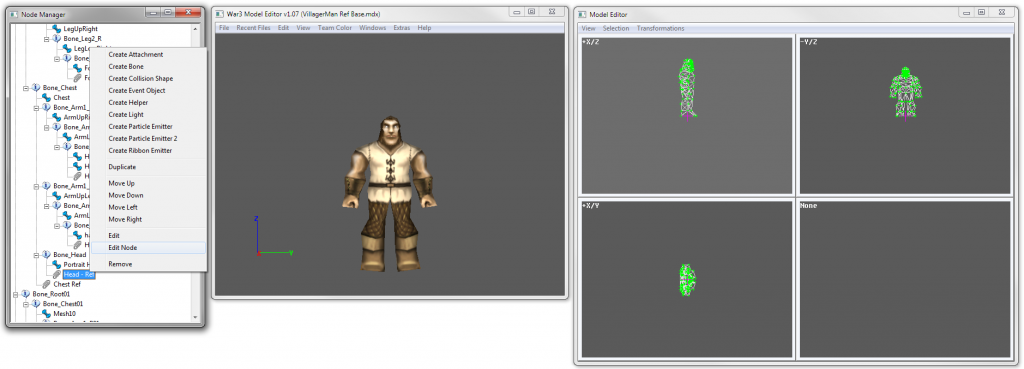This screenshot has height=369, width=1024.
Task: Select the Bone_Chest01 tree row
Action: [x=63, y=304]
